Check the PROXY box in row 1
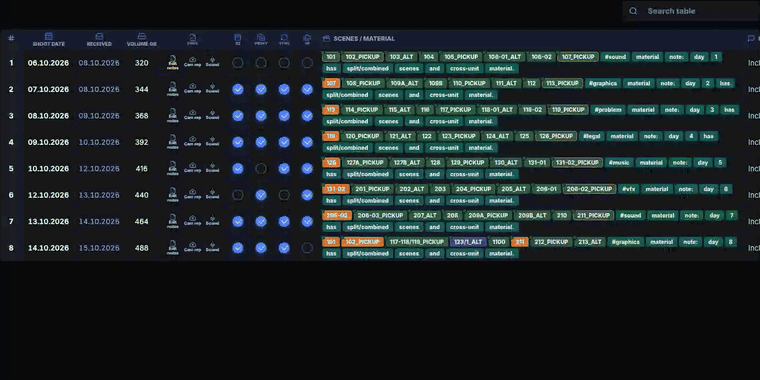The image size is (760, 380). point(261,63)
